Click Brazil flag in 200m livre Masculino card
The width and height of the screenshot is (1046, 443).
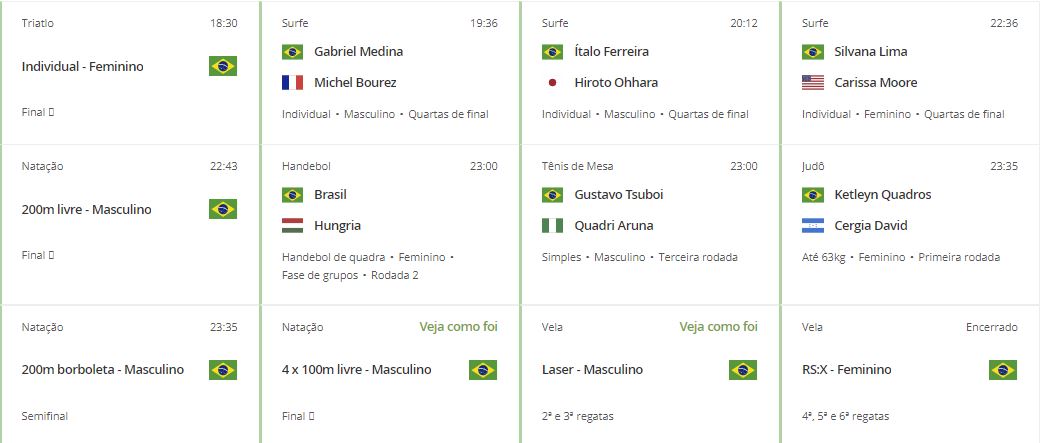(223, 209)
